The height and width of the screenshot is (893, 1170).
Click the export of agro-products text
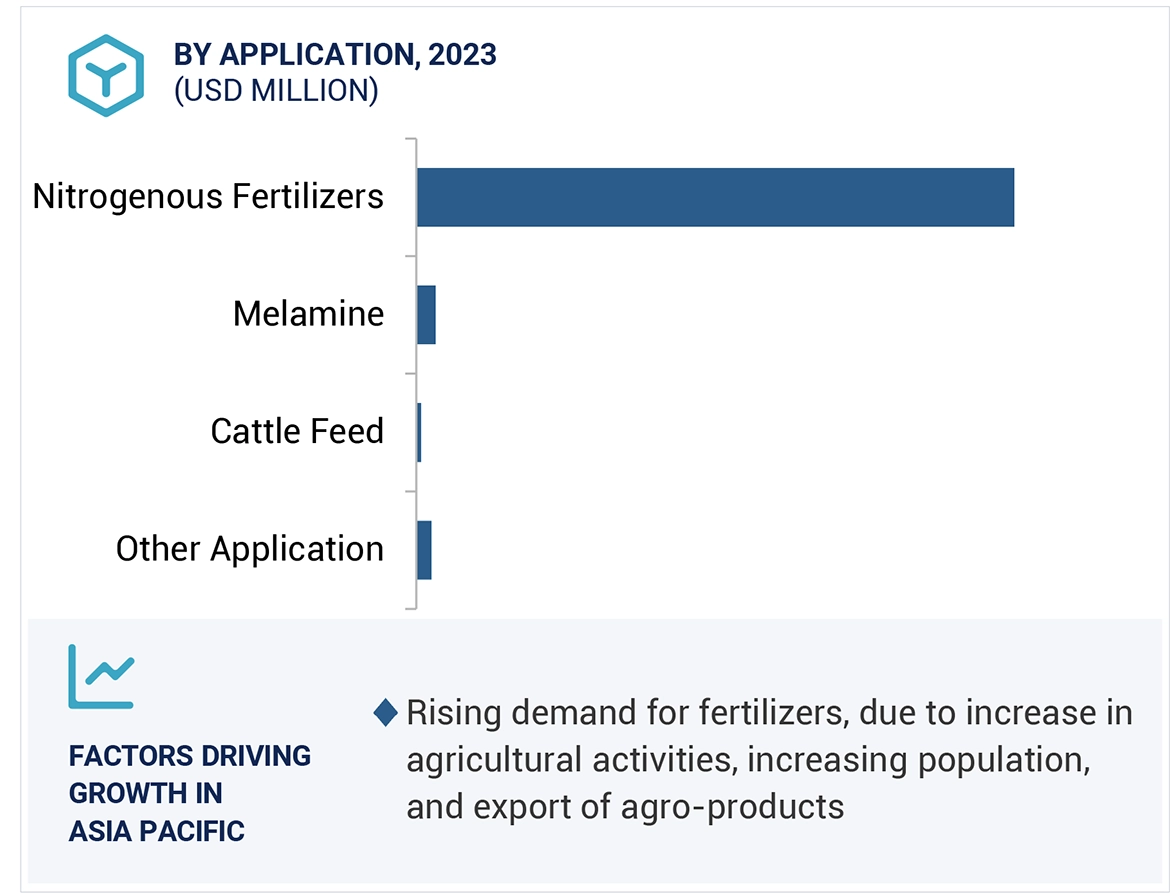[625, 806]
